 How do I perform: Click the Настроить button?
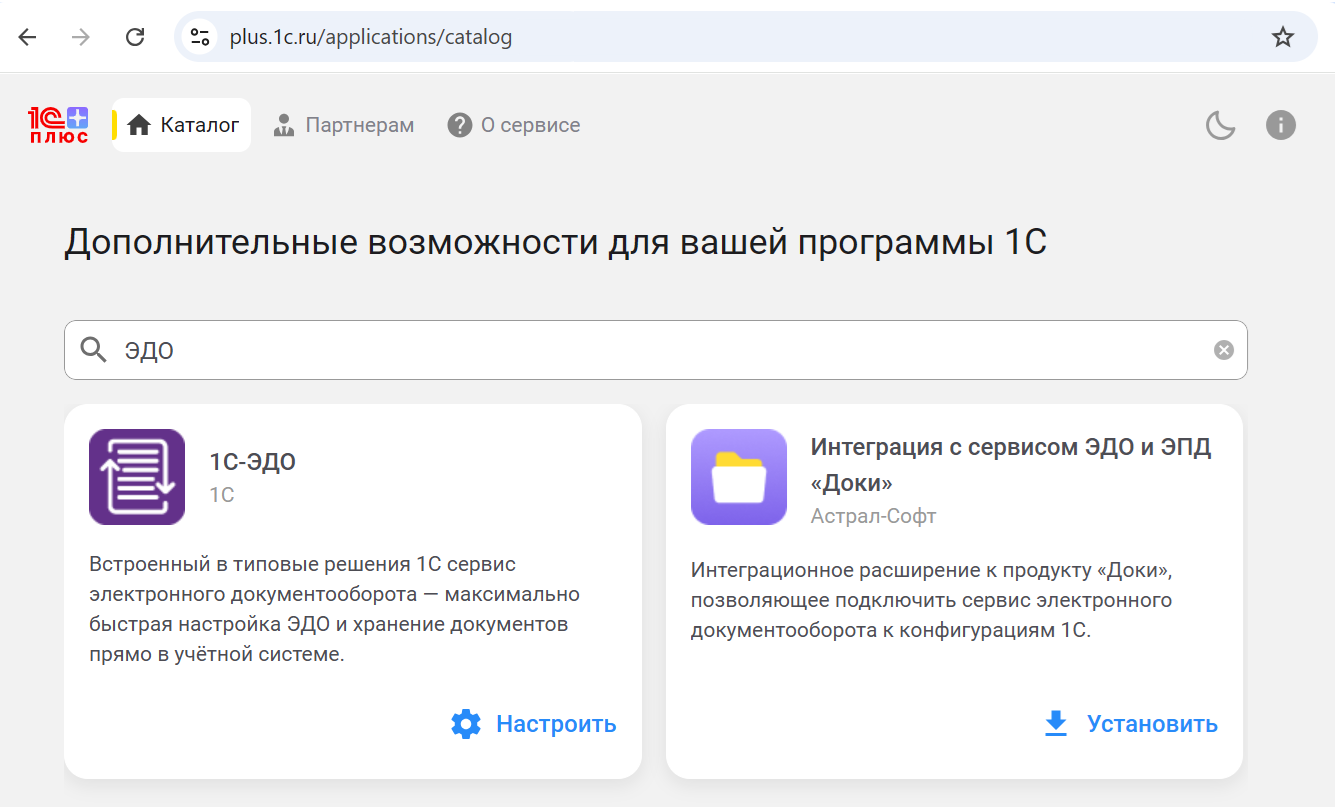(533, 724)
